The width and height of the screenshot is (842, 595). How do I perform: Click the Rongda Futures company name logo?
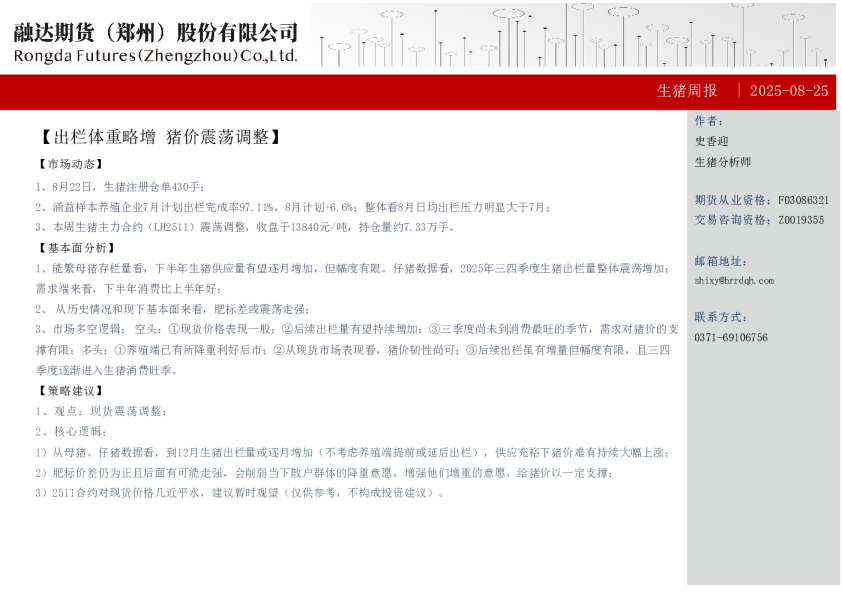(155, 43)
